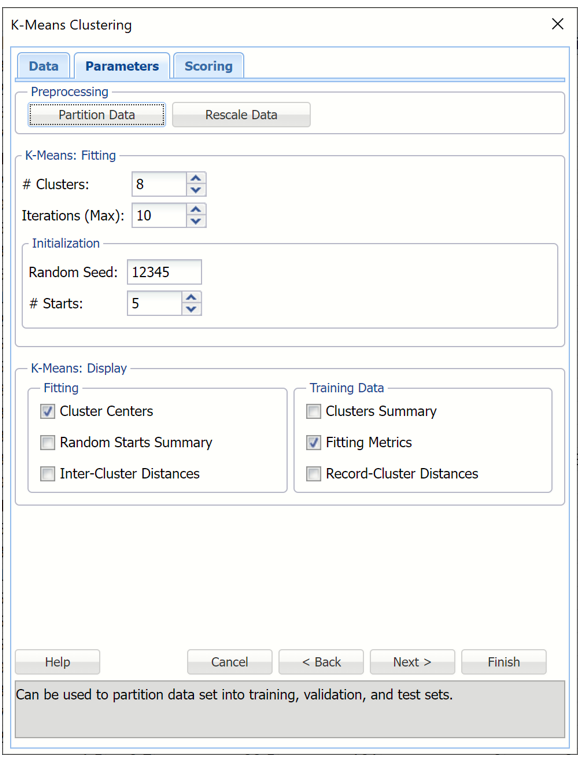Enable Inter-Cluster Distances checkbox
Screen dimensions: 586x760
(48, 474)
